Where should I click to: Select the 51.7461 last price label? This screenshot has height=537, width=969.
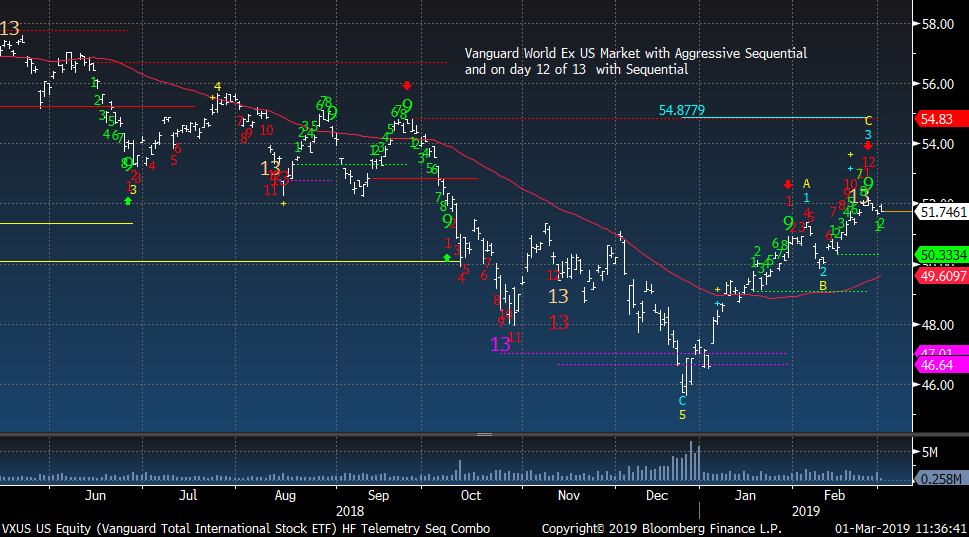pyautogui.click(x=941, y=212)
